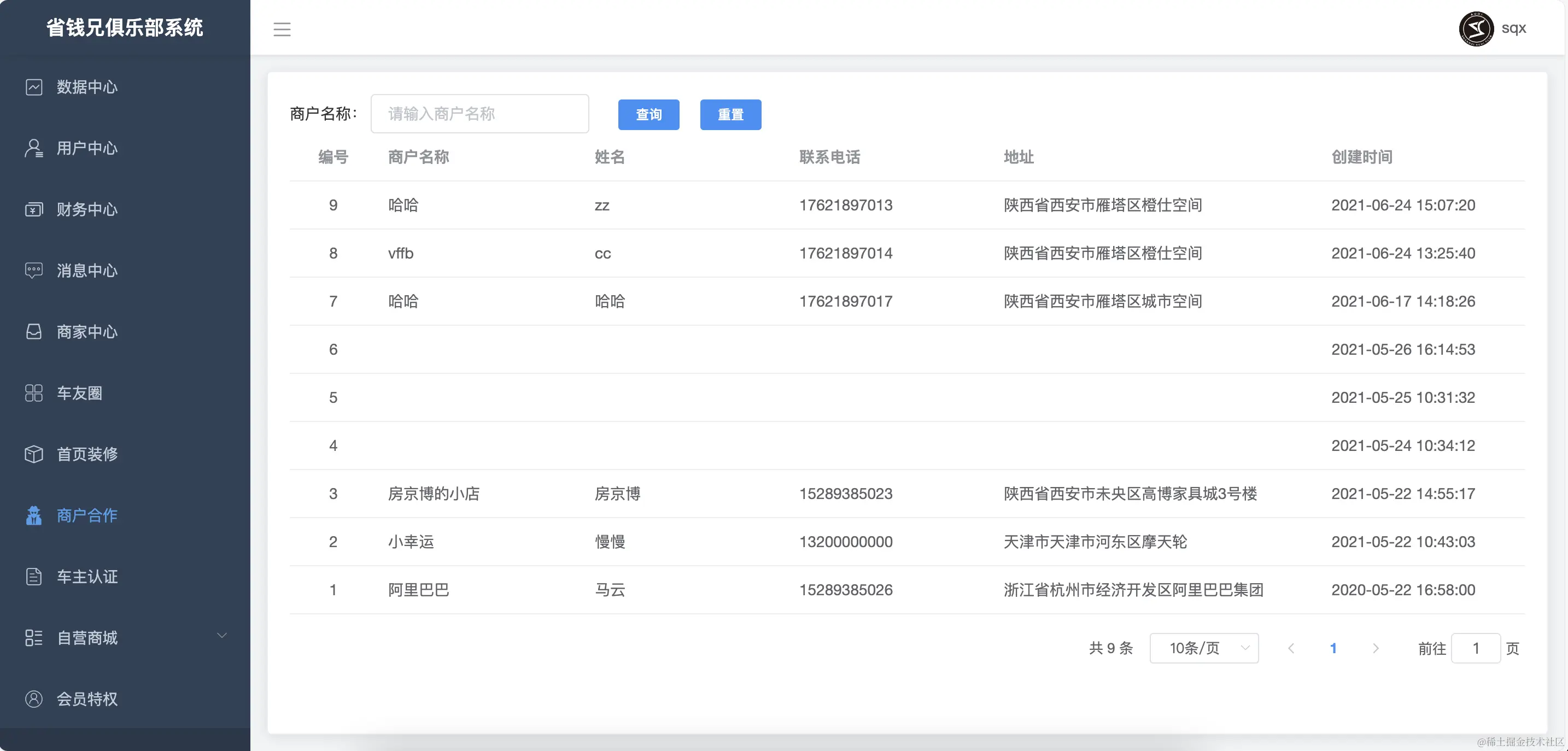Click the 用户中心 person icon
The height and width of the screenshot is (751, 1568).
pos(34,149)
